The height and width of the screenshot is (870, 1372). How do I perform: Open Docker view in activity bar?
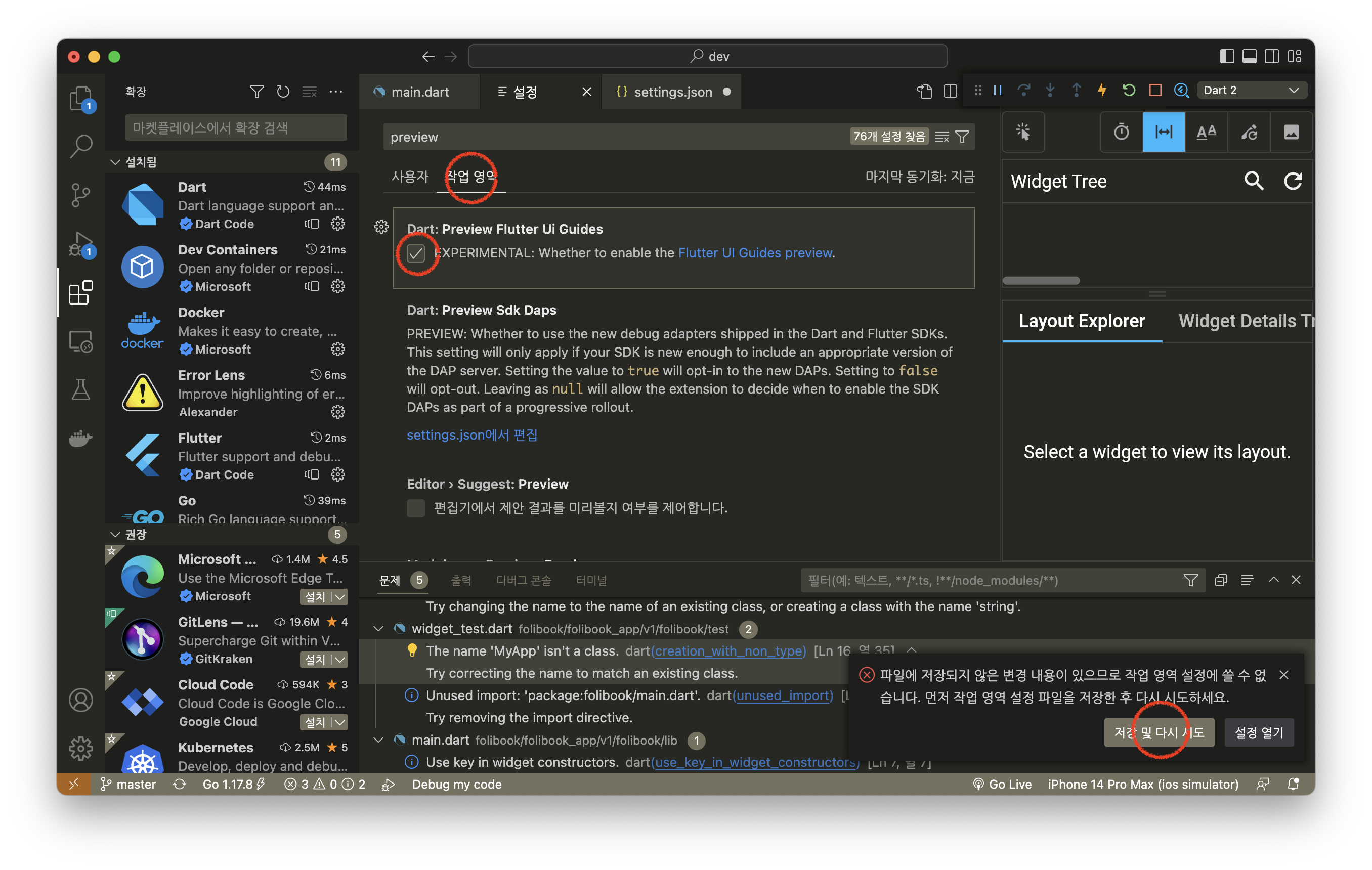(x=80, y=438)
